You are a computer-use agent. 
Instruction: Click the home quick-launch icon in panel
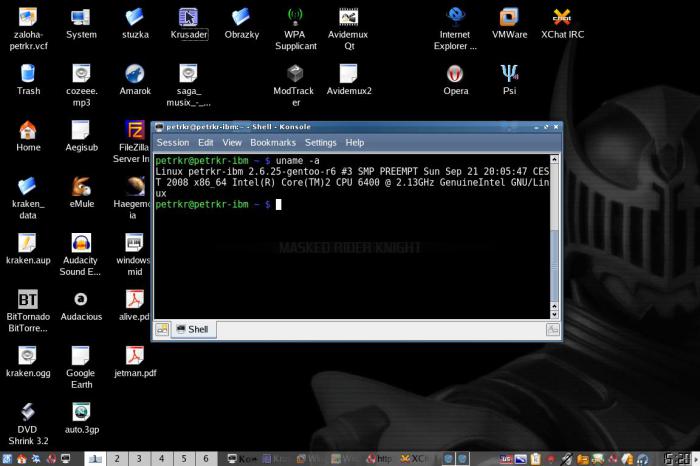click(x=21, y=459)
